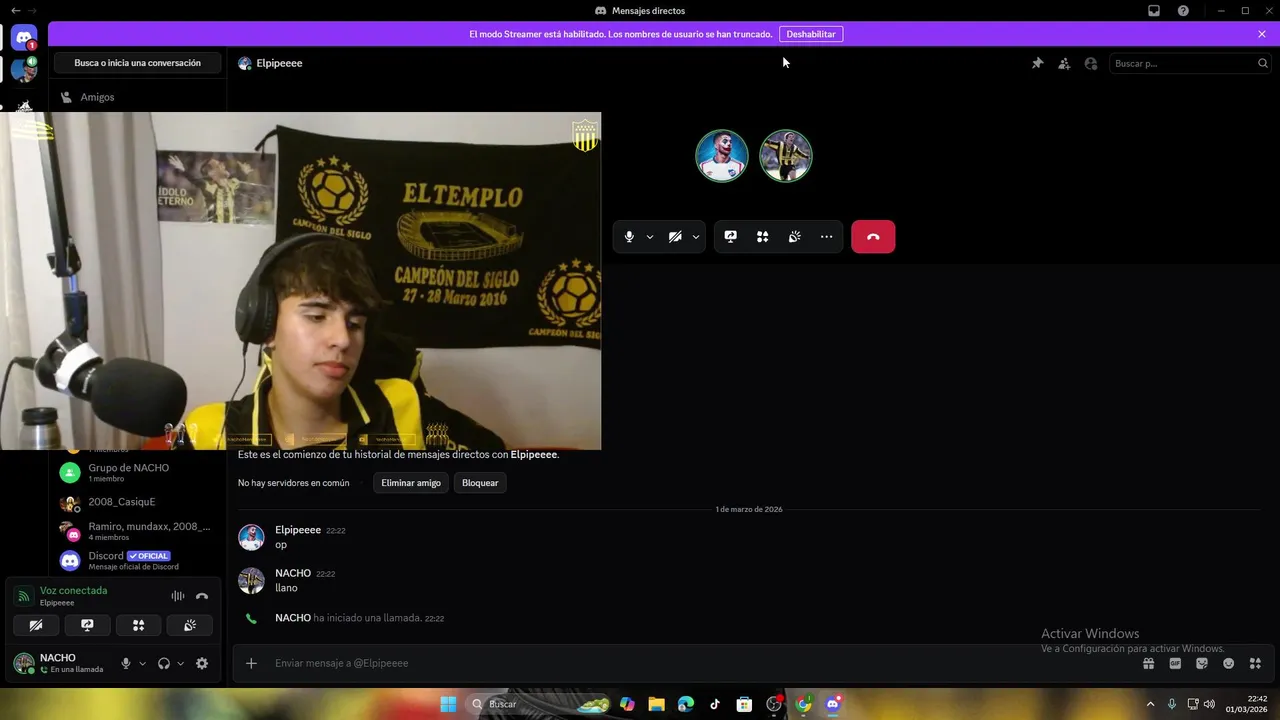Share screen from the voice panel
The width and height of the screenshot is (1280, 720).
87,626
